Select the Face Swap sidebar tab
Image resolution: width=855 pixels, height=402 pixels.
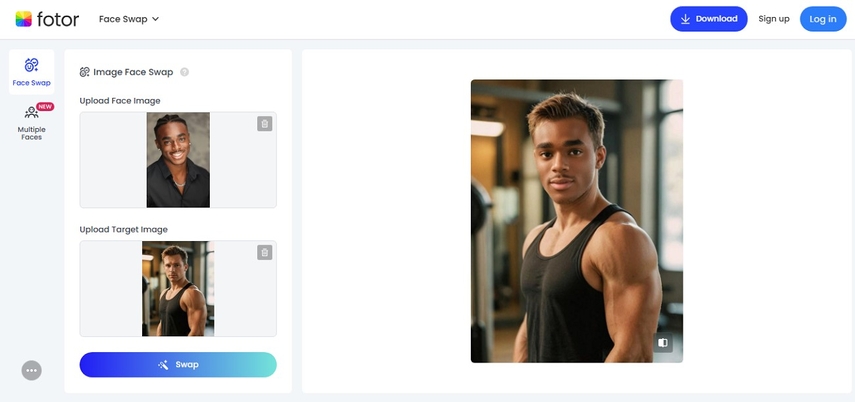tap(32, 72)
